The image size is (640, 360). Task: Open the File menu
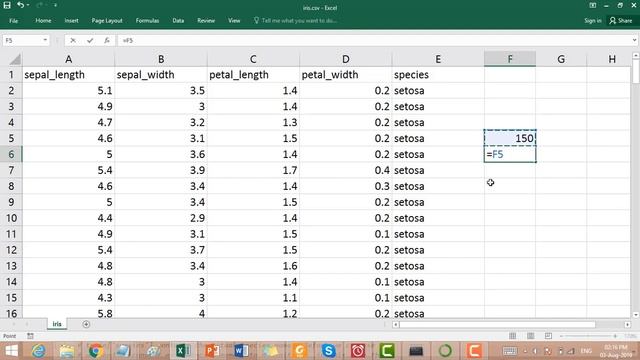[13, 20]
